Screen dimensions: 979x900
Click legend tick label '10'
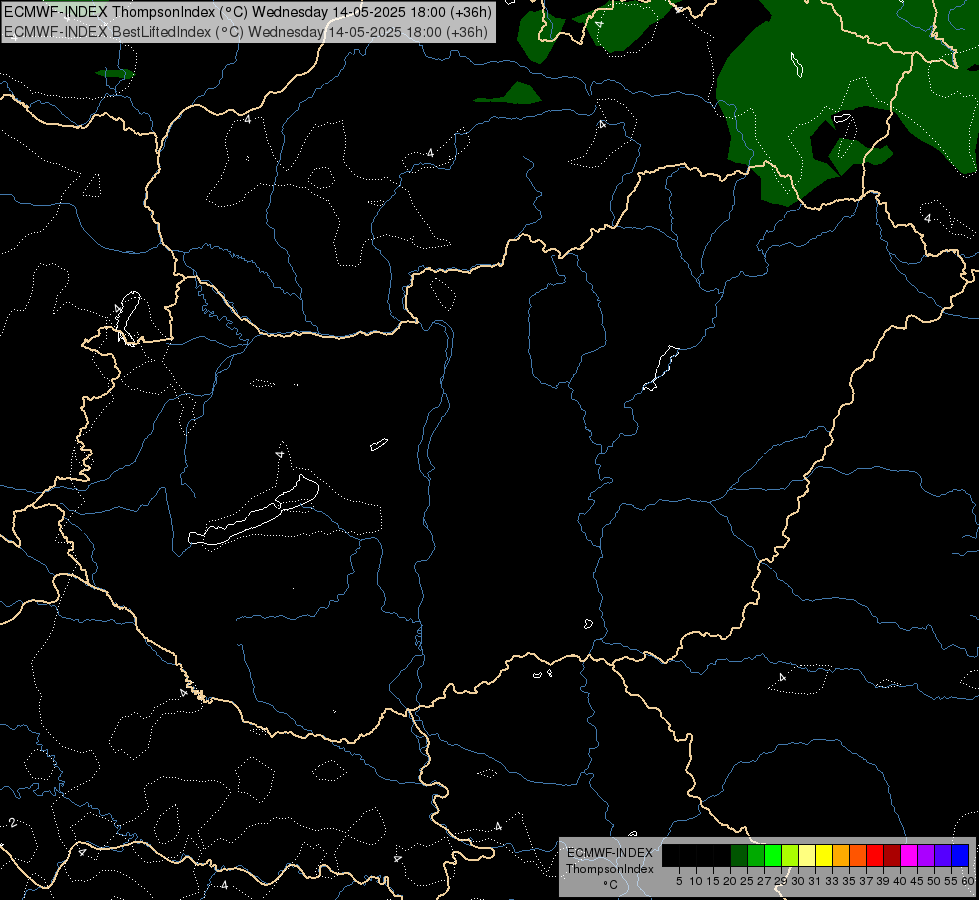click(696, 881)
